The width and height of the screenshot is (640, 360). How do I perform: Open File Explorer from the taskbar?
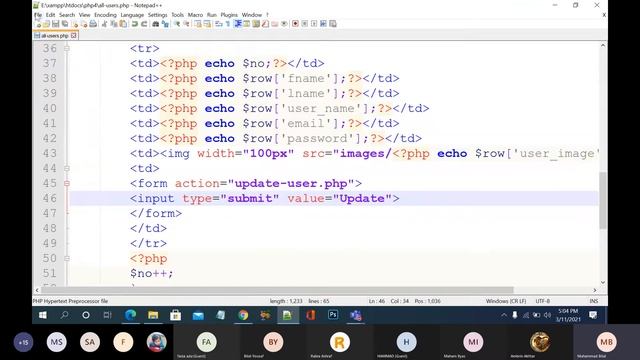pos(153,315)
